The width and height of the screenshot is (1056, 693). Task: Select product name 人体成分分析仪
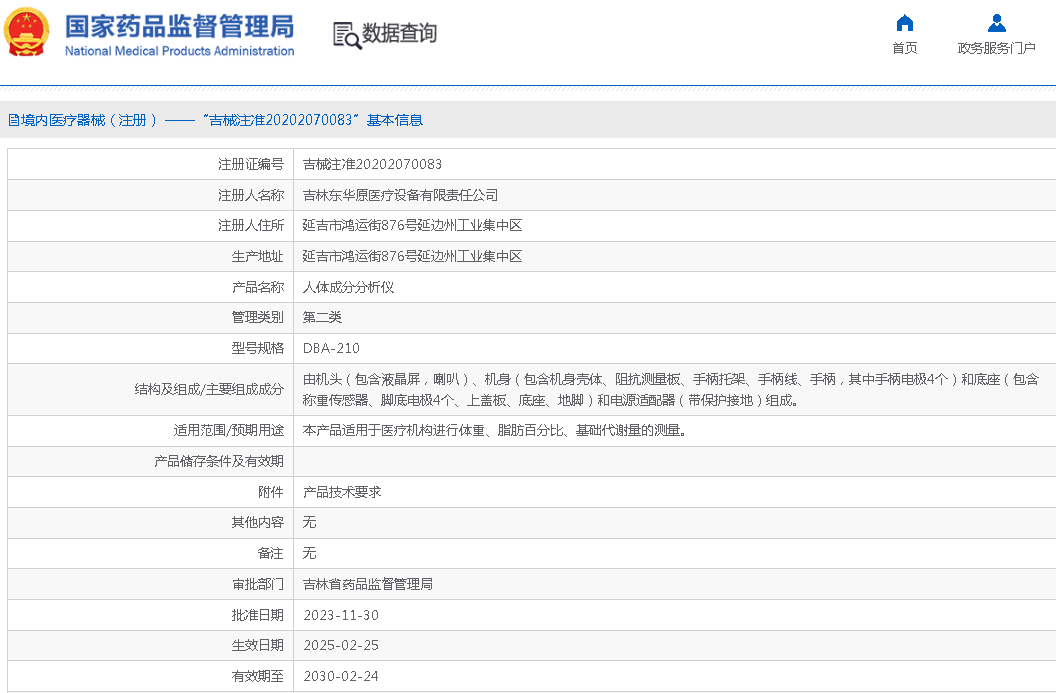(348, 288)
